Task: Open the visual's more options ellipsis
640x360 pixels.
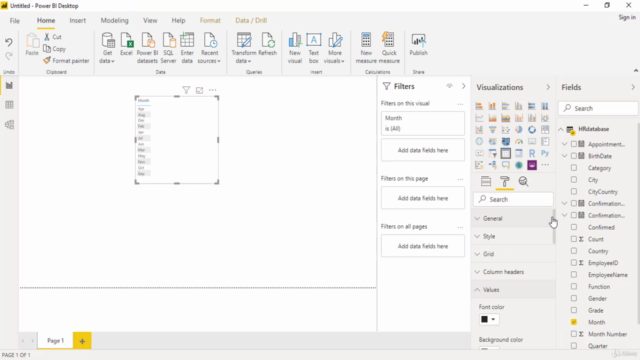Action: tap(213, 90)
